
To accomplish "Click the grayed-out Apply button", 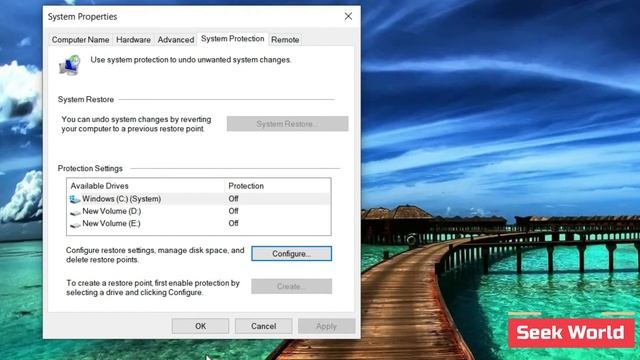I will tap(327, 326).
